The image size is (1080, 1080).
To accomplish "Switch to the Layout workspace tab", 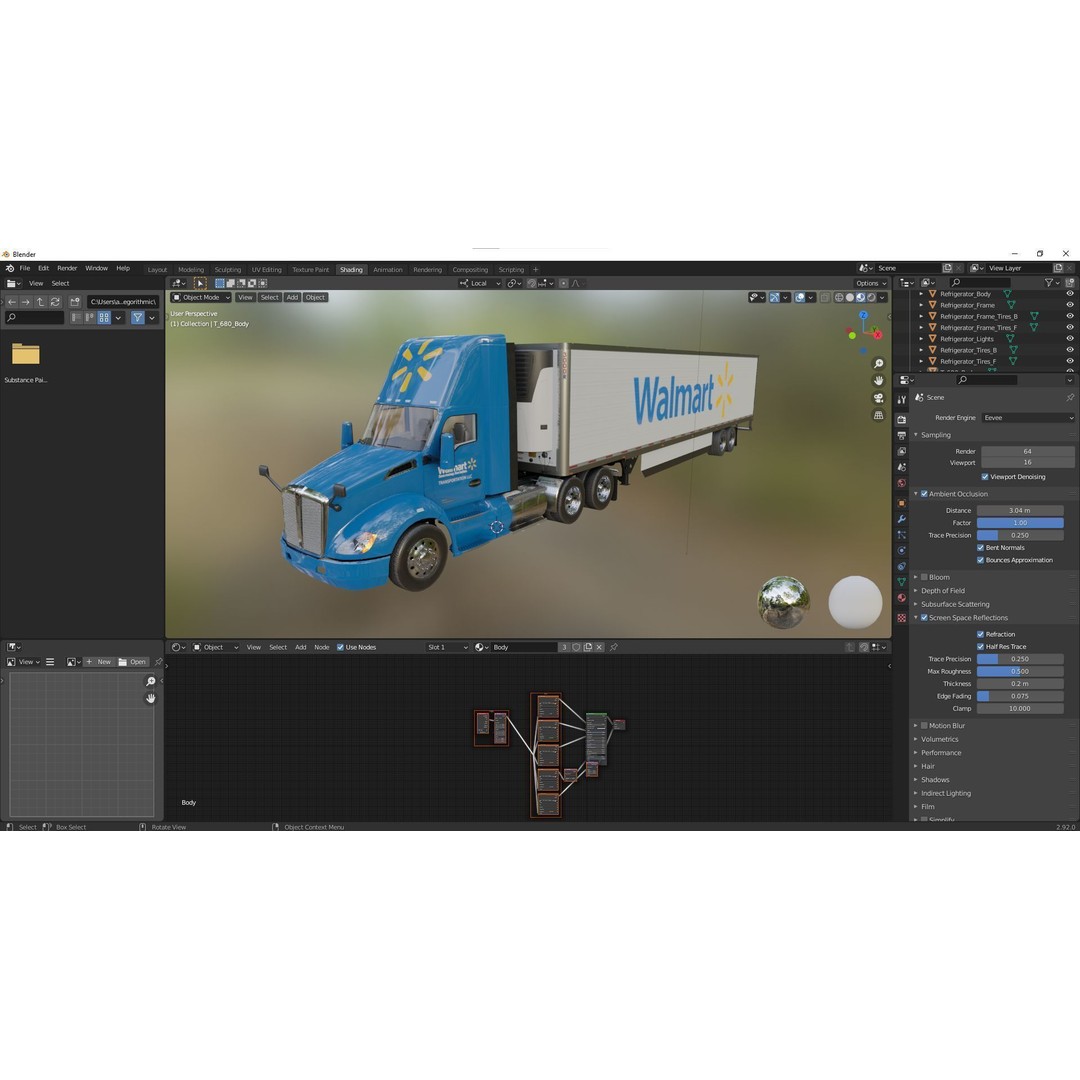I will coord(157,270).
